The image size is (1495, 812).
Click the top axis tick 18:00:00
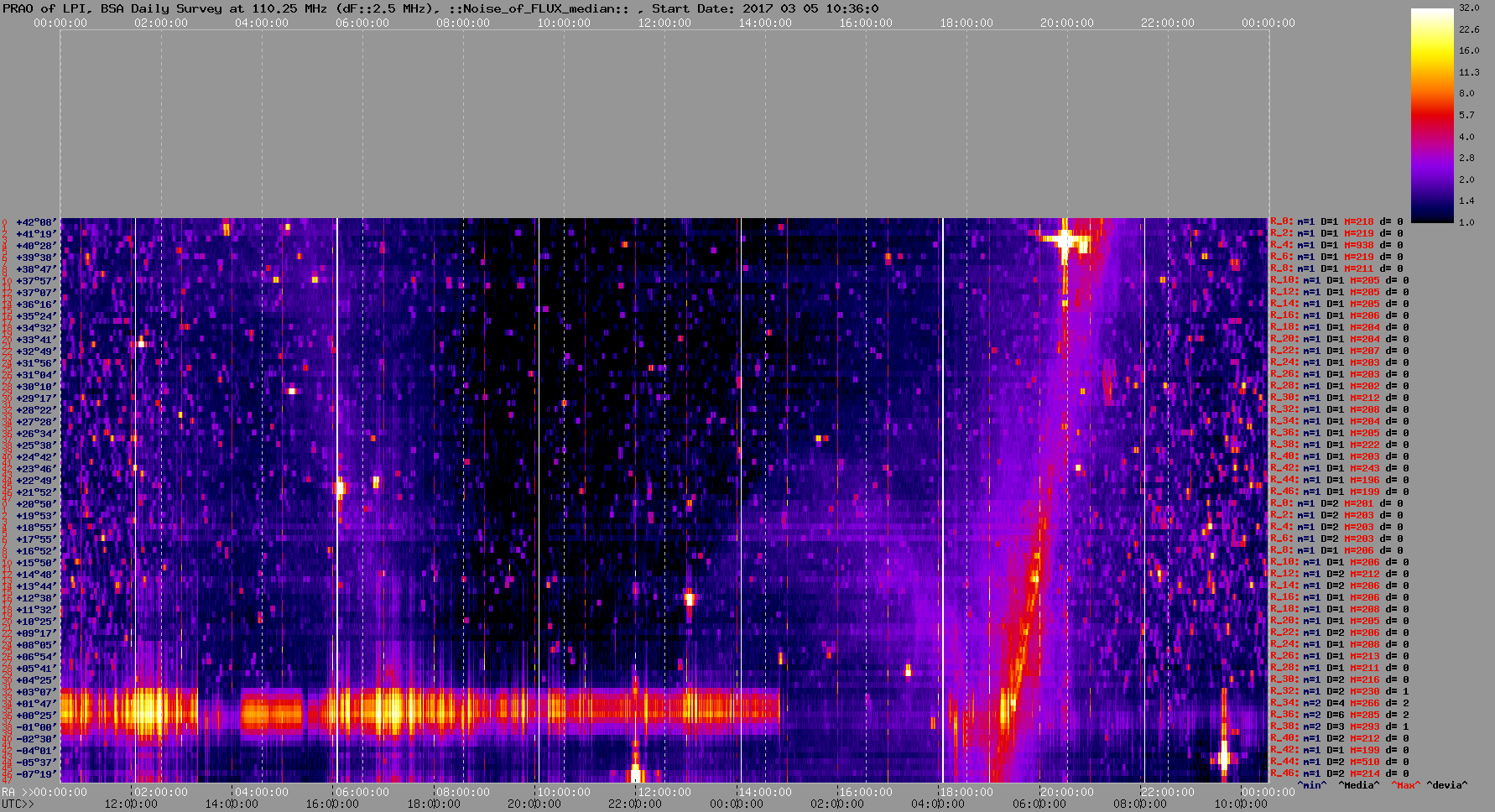pyautogui.click(x=966, y=23)
